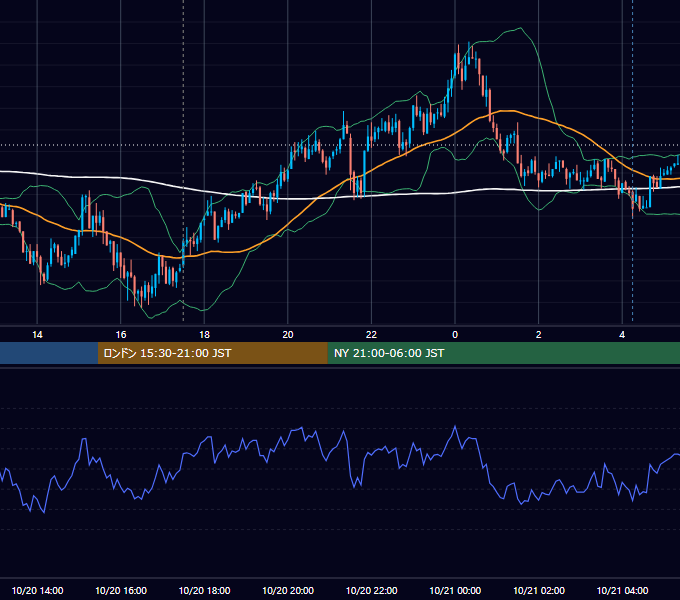
Task: Click the 10/21 04:00 oscillator time label
Action: [x=622, y=590]
